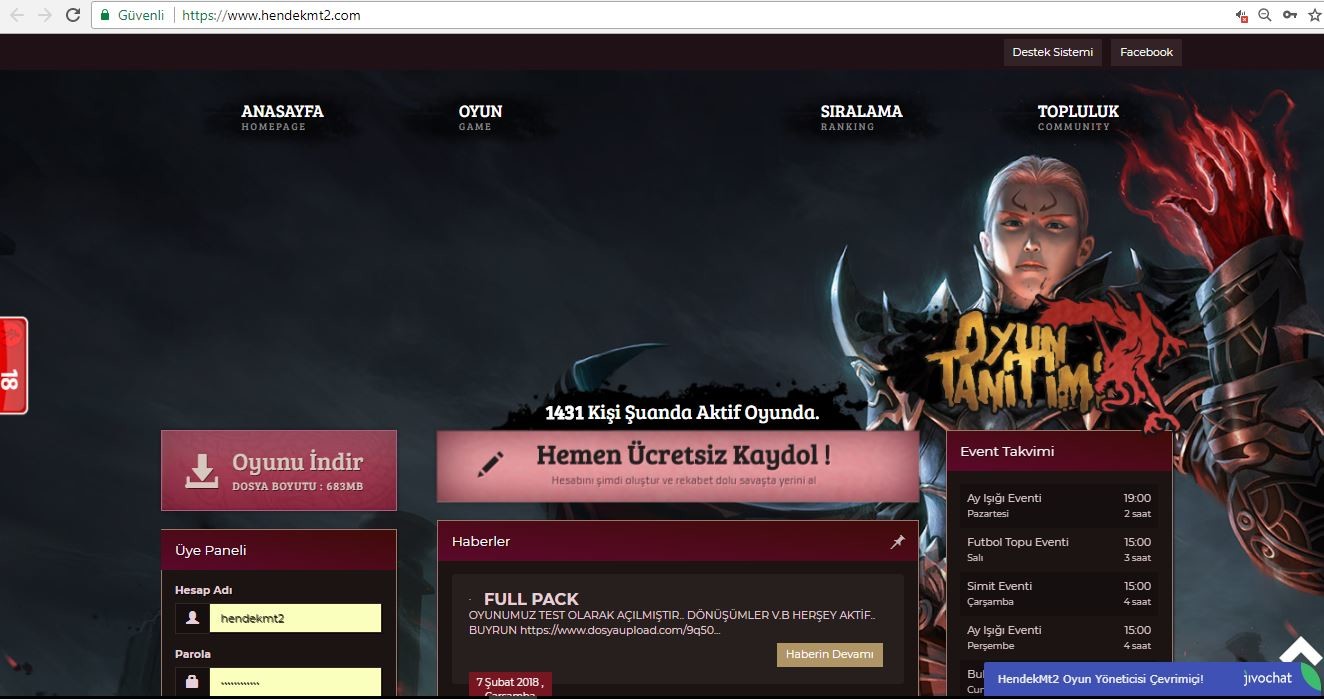Click the Oyunu İndir download button
The width and height of the screenshot is (1324, 699).
279,471
